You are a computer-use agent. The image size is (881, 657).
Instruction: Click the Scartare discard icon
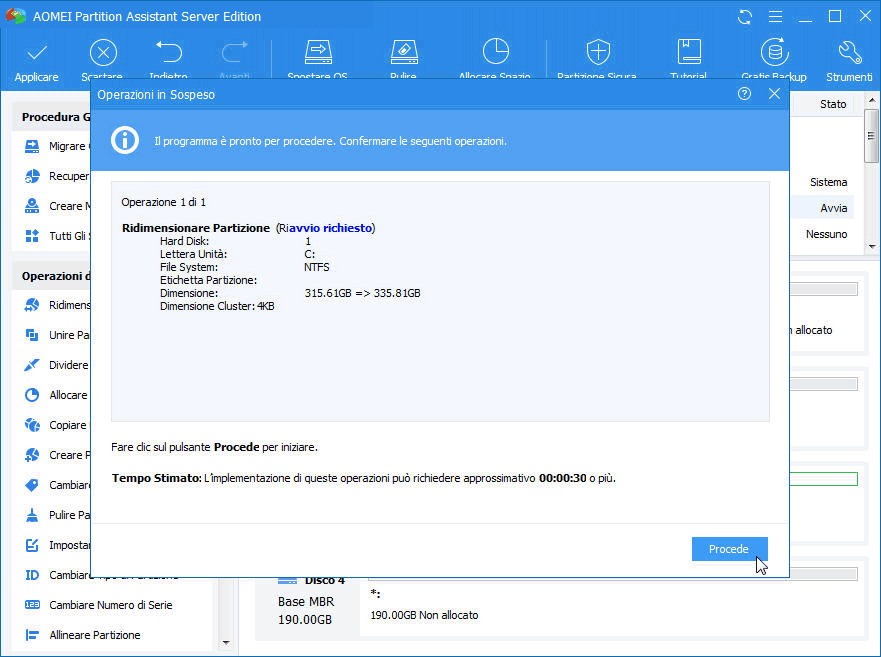(103, 53)
